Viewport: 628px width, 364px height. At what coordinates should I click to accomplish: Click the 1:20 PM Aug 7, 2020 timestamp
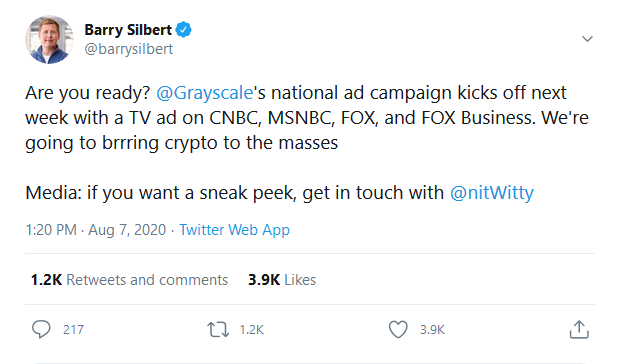(x=96, y=230)
